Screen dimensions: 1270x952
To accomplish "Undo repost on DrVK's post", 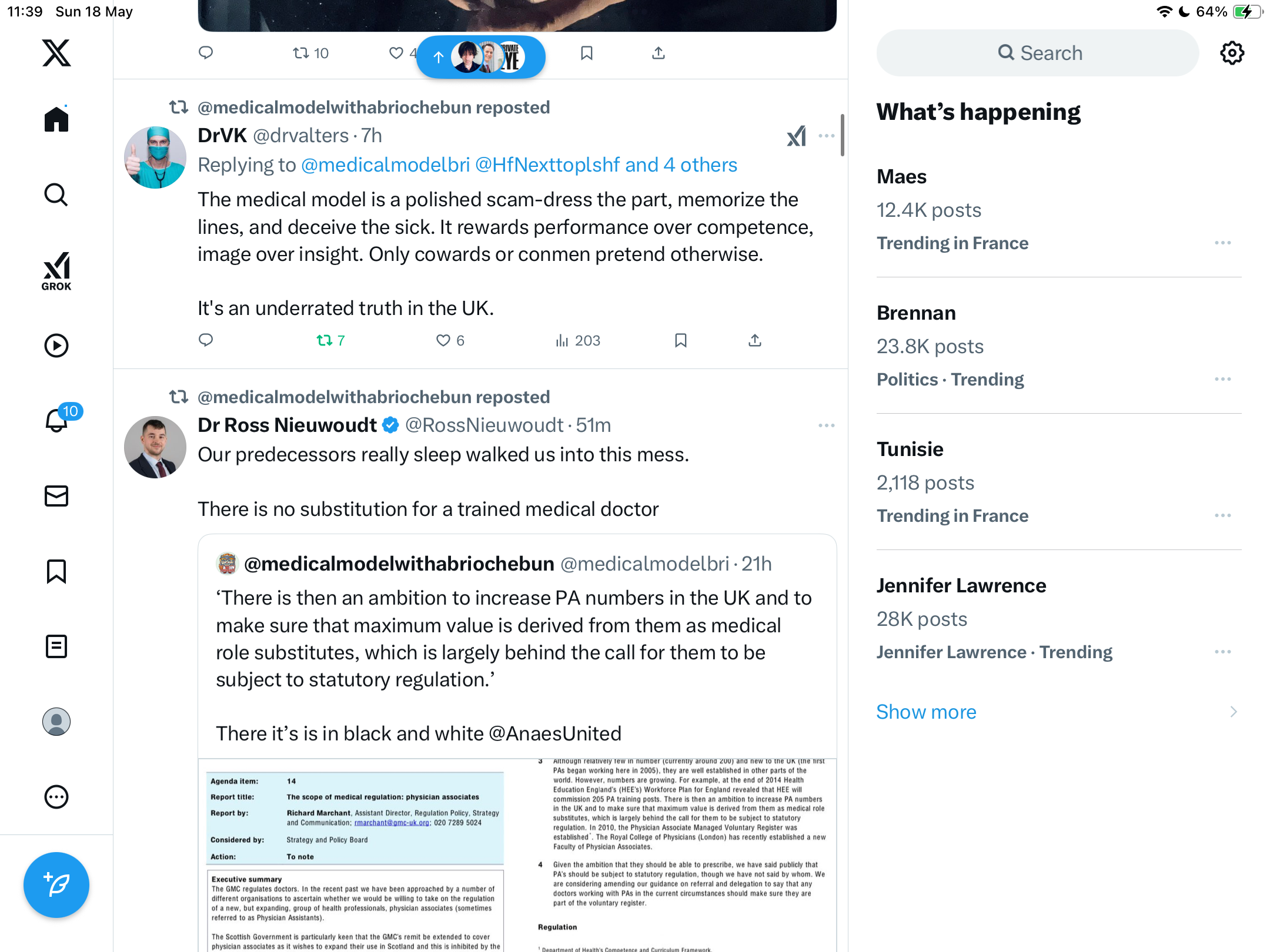I will click(330, 340).
